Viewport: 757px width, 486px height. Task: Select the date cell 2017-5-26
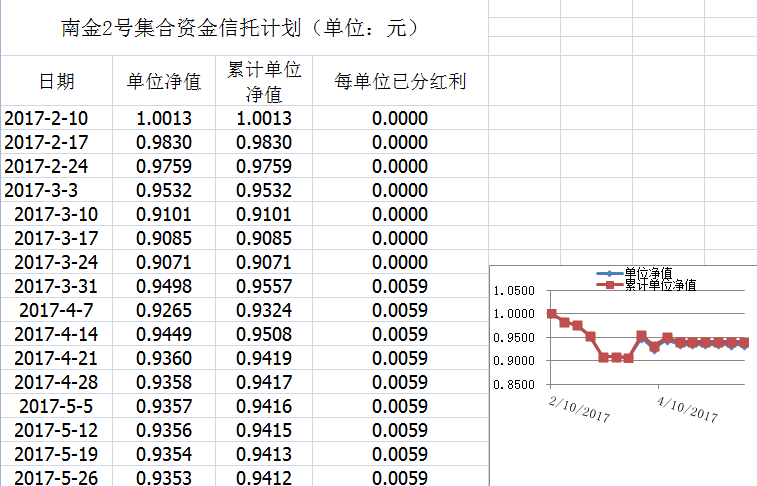click(57, 478)
